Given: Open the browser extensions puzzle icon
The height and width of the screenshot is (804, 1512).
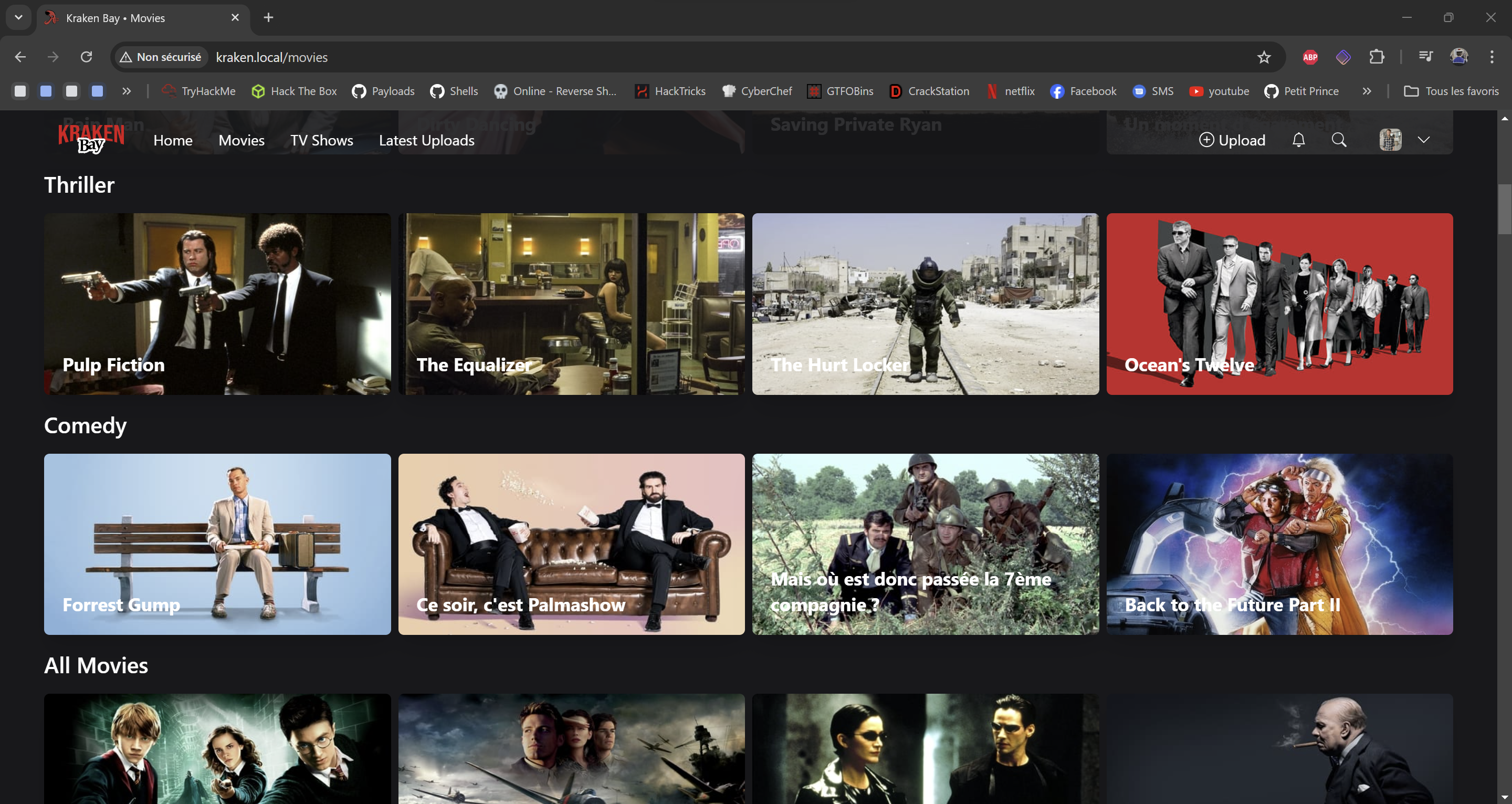Looking at the screenshot, I should tap(1377, 57).
